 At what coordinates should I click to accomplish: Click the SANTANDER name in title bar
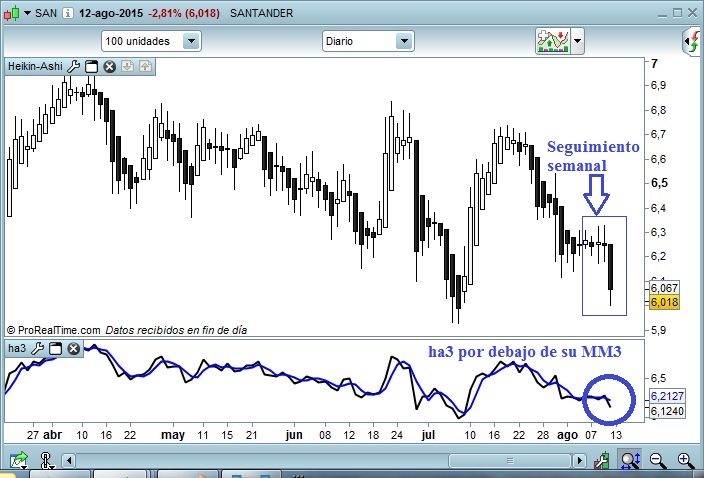261,13
